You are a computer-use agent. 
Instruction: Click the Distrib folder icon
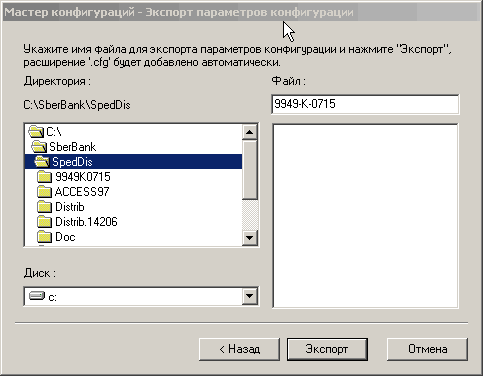tap(44, 207)
